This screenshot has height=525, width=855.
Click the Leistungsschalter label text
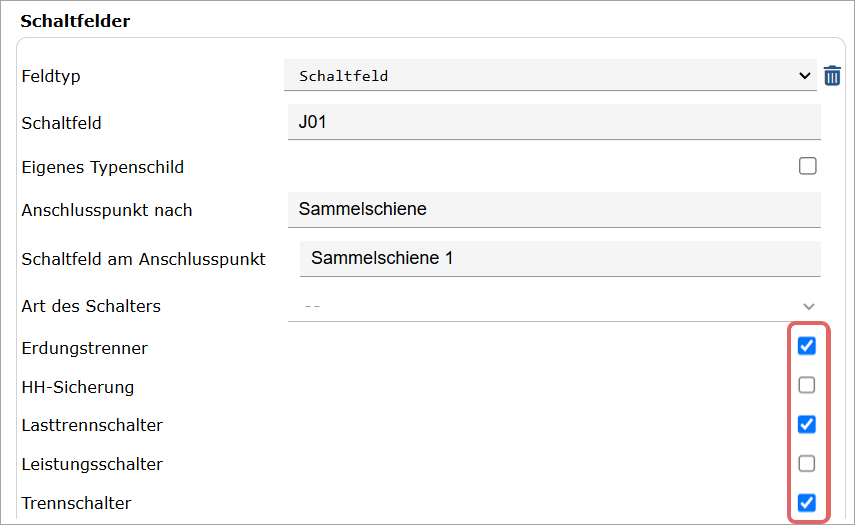coord(92,464)
